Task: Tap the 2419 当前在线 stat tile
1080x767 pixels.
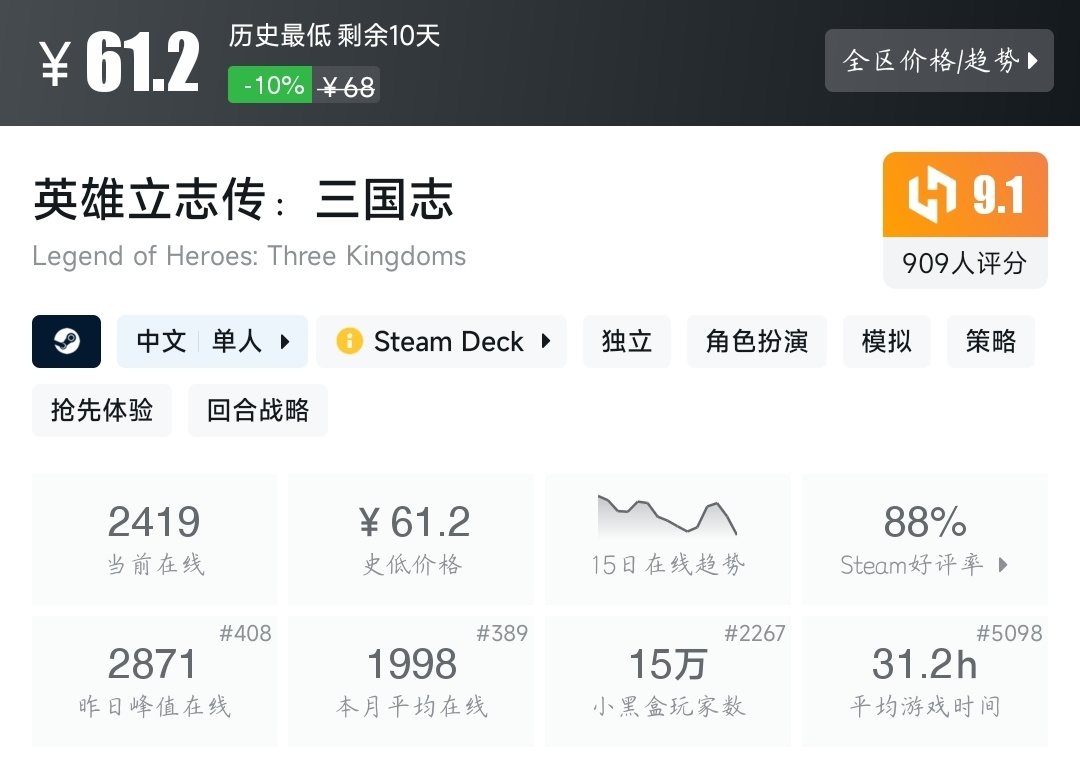Action: click(x=155, y=540)
